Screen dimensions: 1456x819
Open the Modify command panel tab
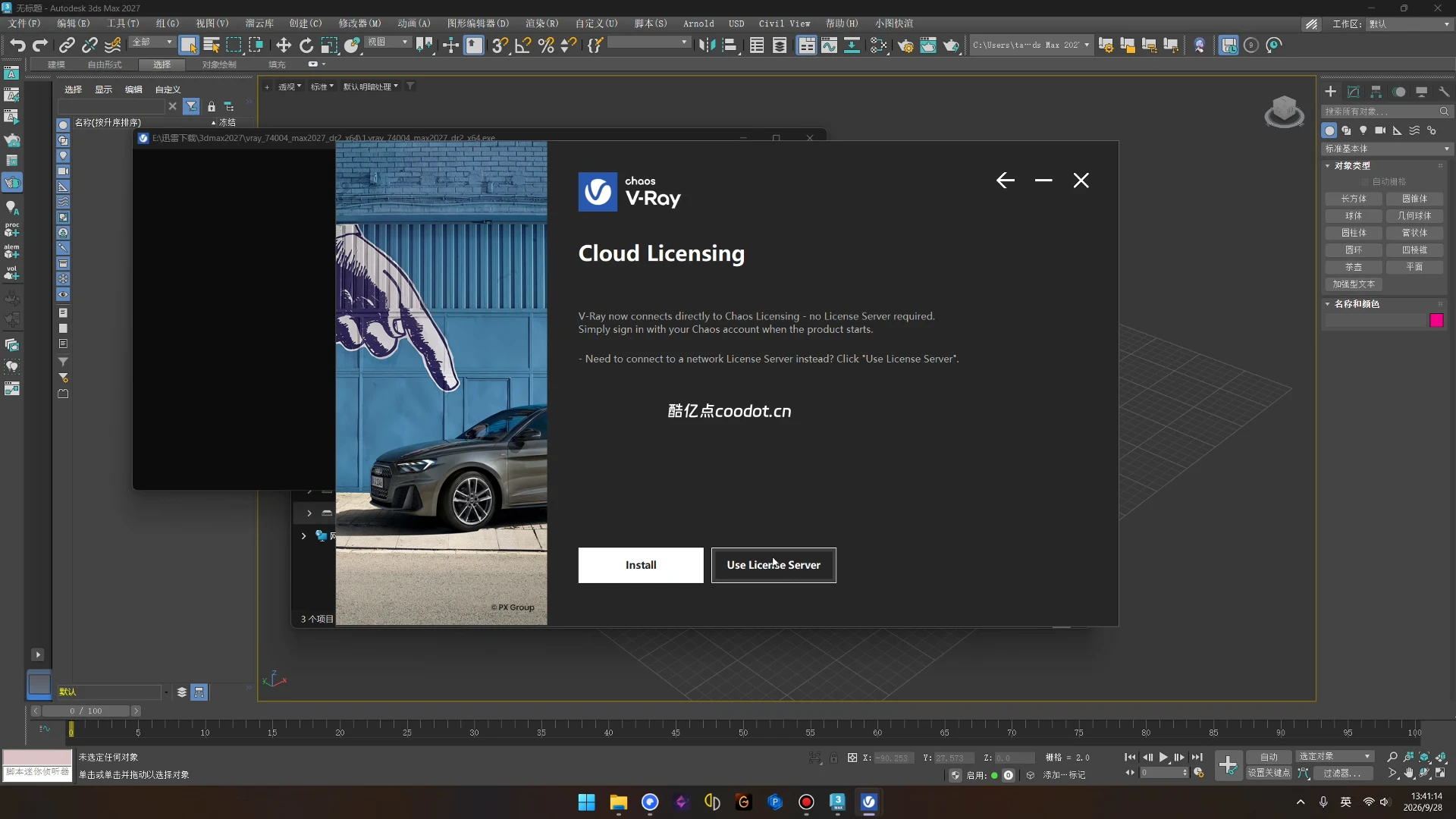click(x=1354, y=92)
